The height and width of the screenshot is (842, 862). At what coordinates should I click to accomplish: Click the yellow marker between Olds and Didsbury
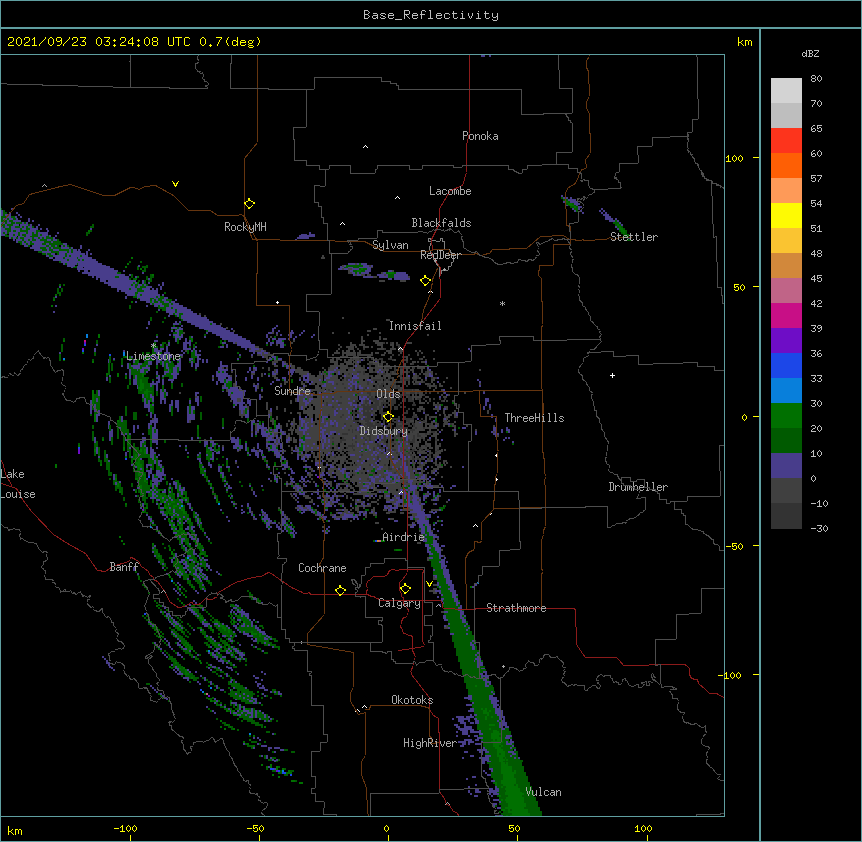[389, 417]
